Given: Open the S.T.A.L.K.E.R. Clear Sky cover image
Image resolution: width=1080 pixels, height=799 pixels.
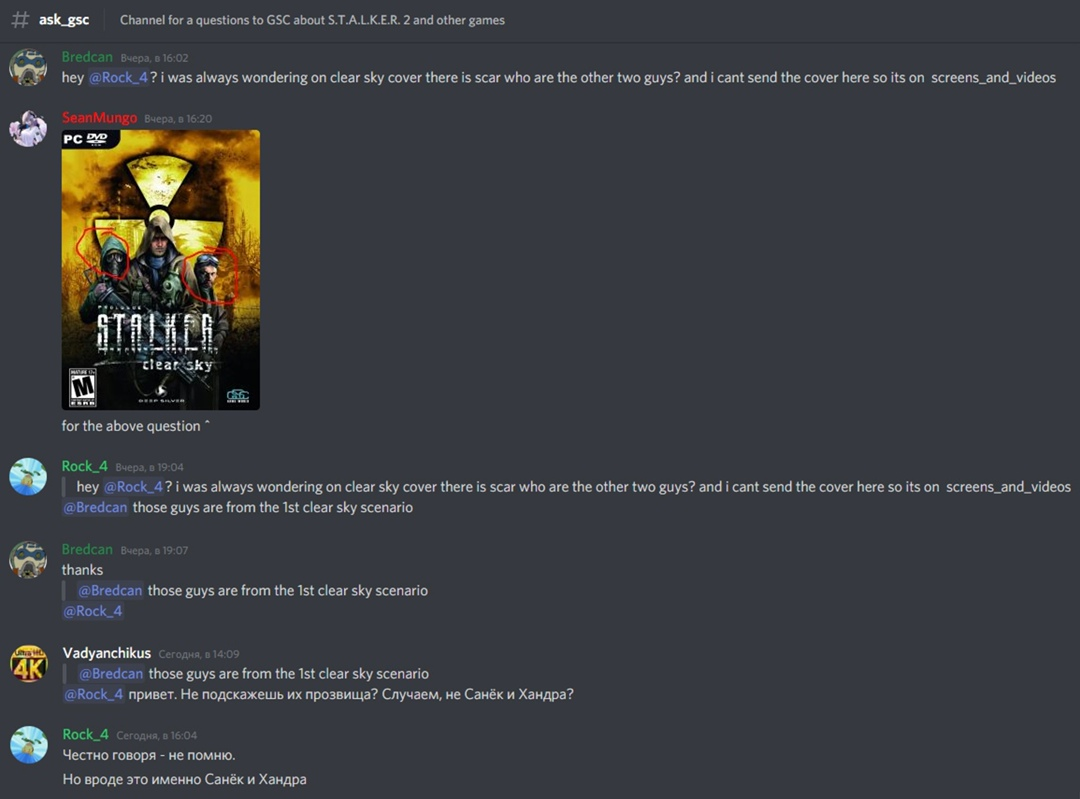Looking at the screenshot, I should [161, 270].
